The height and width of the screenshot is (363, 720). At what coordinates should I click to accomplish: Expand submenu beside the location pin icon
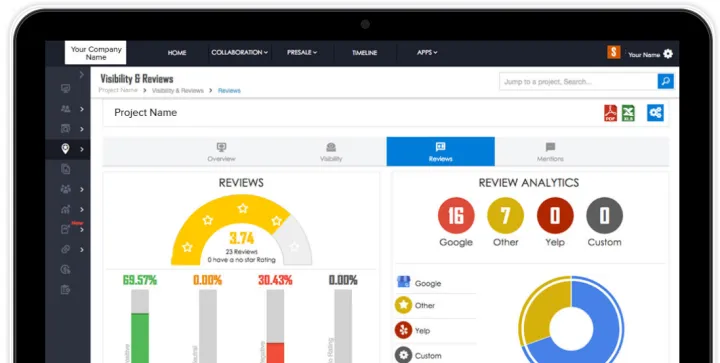coord(82,149)
